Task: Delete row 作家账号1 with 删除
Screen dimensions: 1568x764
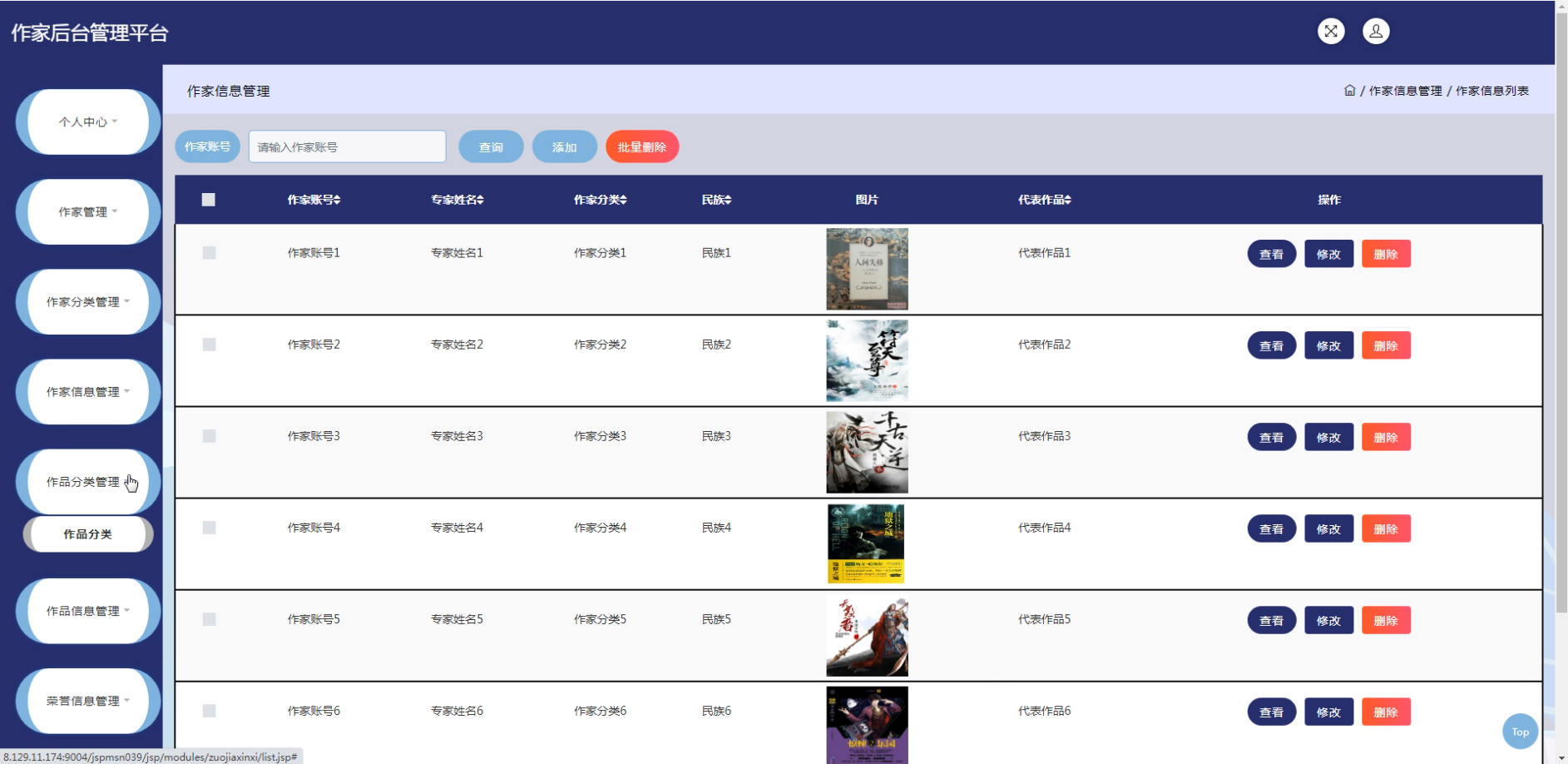Action: (x=1386, y=254)
